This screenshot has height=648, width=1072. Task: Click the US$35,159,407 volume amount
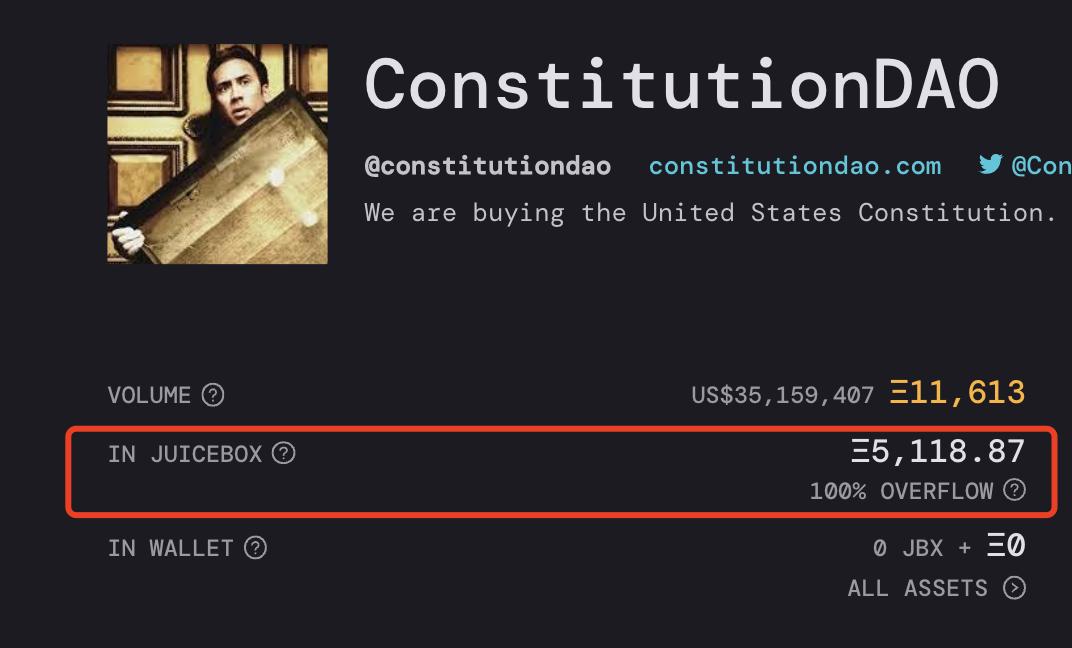tap(782, 395)
